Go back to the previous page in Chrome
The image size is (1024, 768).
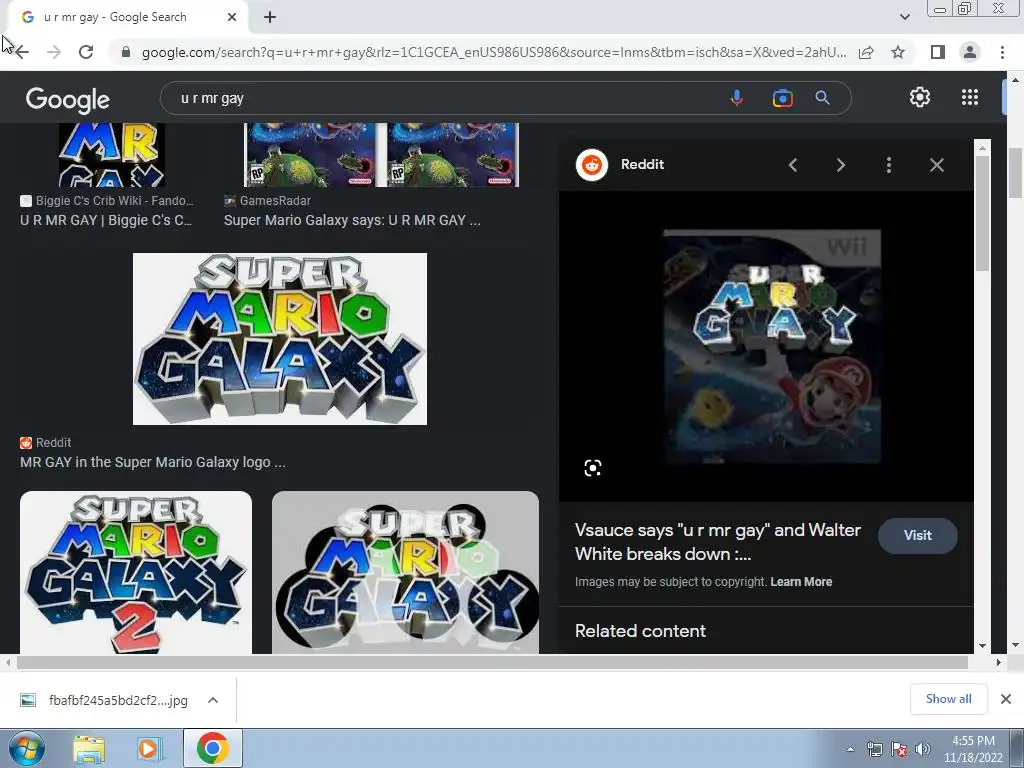(22, 52)
